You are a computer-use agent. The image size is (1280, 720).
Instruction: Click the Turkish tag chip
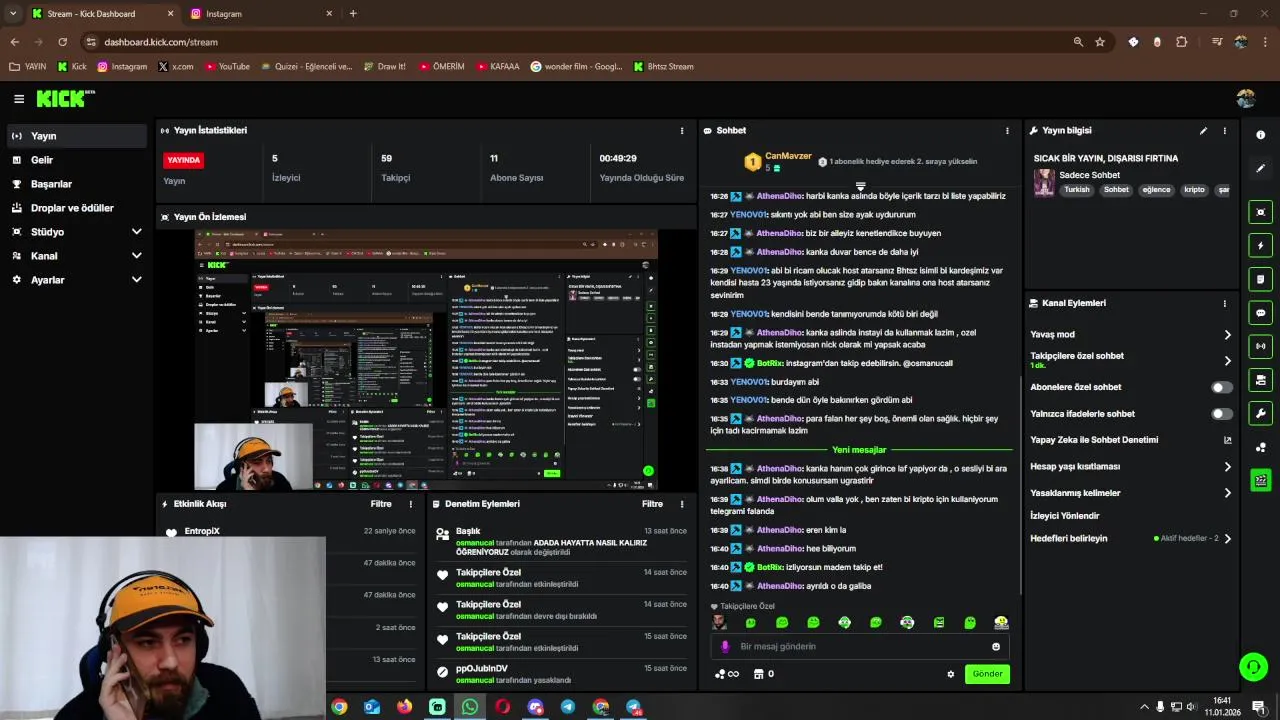coord(1077,190)
